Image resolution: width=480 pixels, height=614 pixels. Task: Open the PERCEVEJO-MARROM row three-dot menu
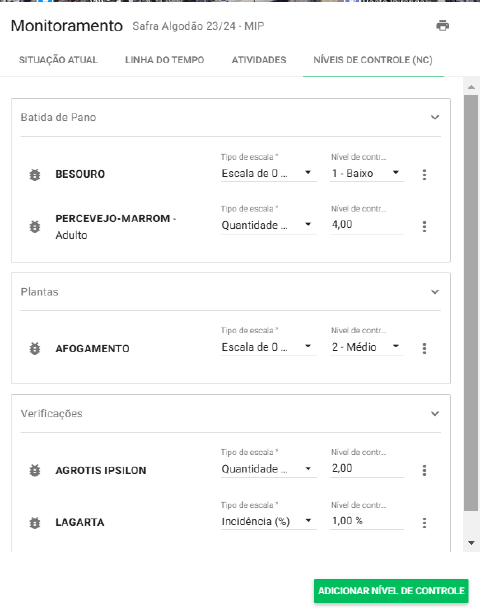pyautogui.click(x=424, y=226)
